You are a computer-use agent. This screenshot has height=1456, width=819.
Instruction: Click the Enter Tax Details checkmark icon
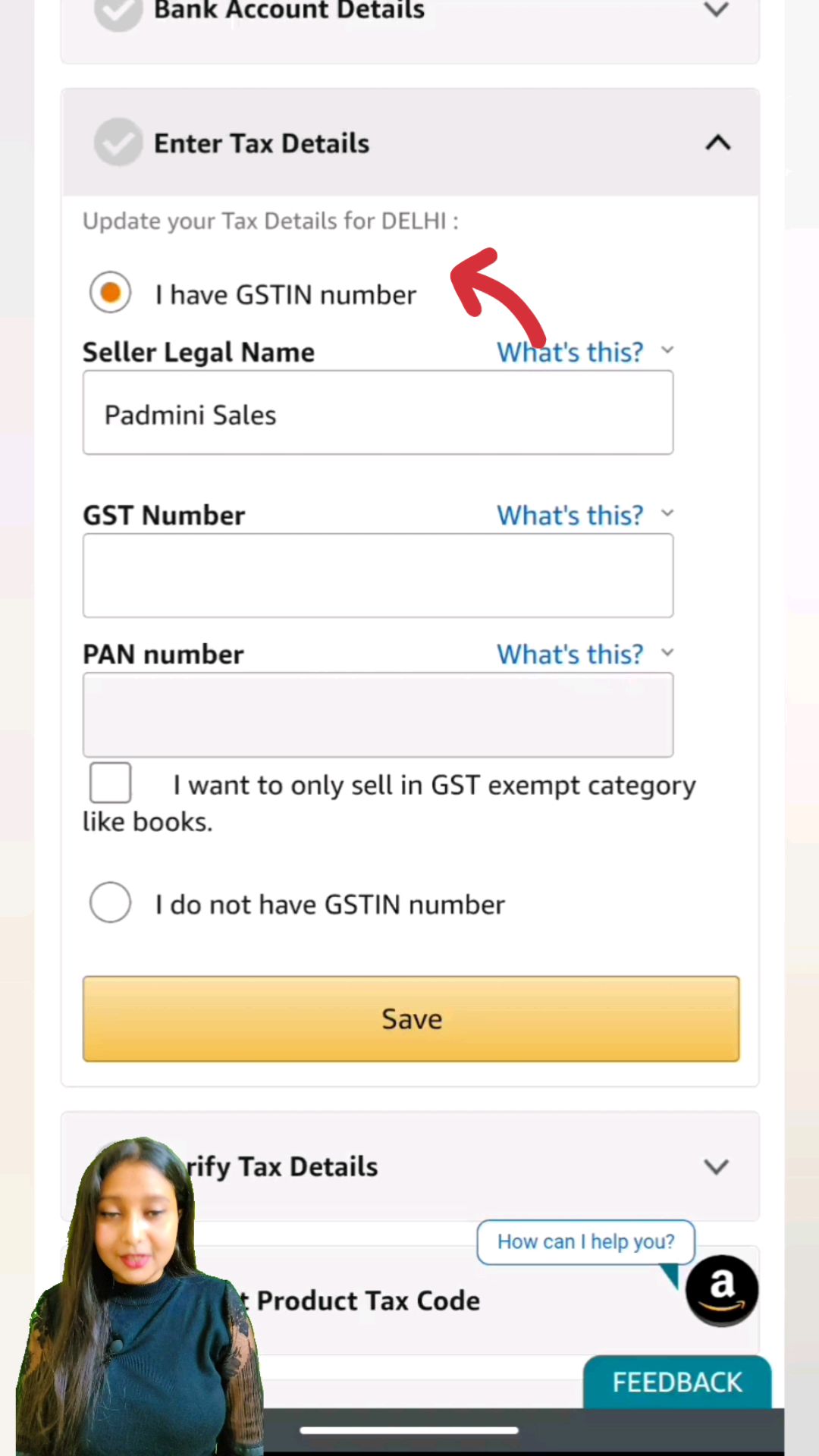coord(118,143)
